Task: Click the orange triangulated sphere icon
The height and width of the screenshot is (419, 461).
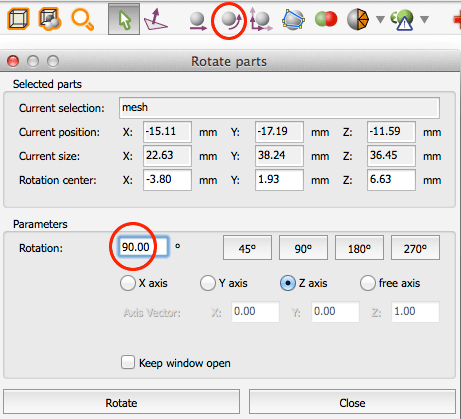Action: (x=358, y=19)
